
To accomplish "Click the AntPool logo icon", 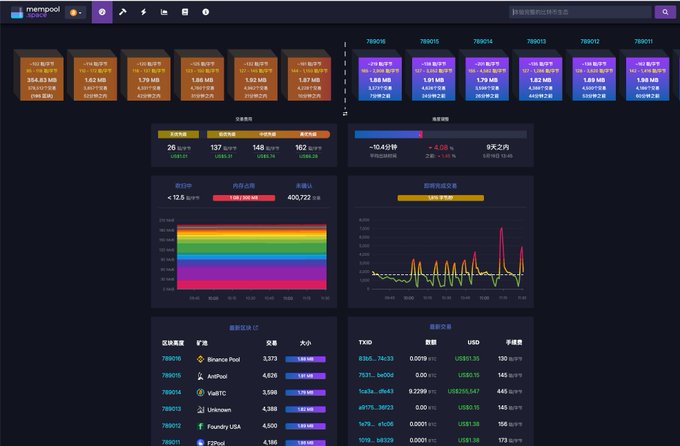I will pyautogui.click(x=200, y=376).
